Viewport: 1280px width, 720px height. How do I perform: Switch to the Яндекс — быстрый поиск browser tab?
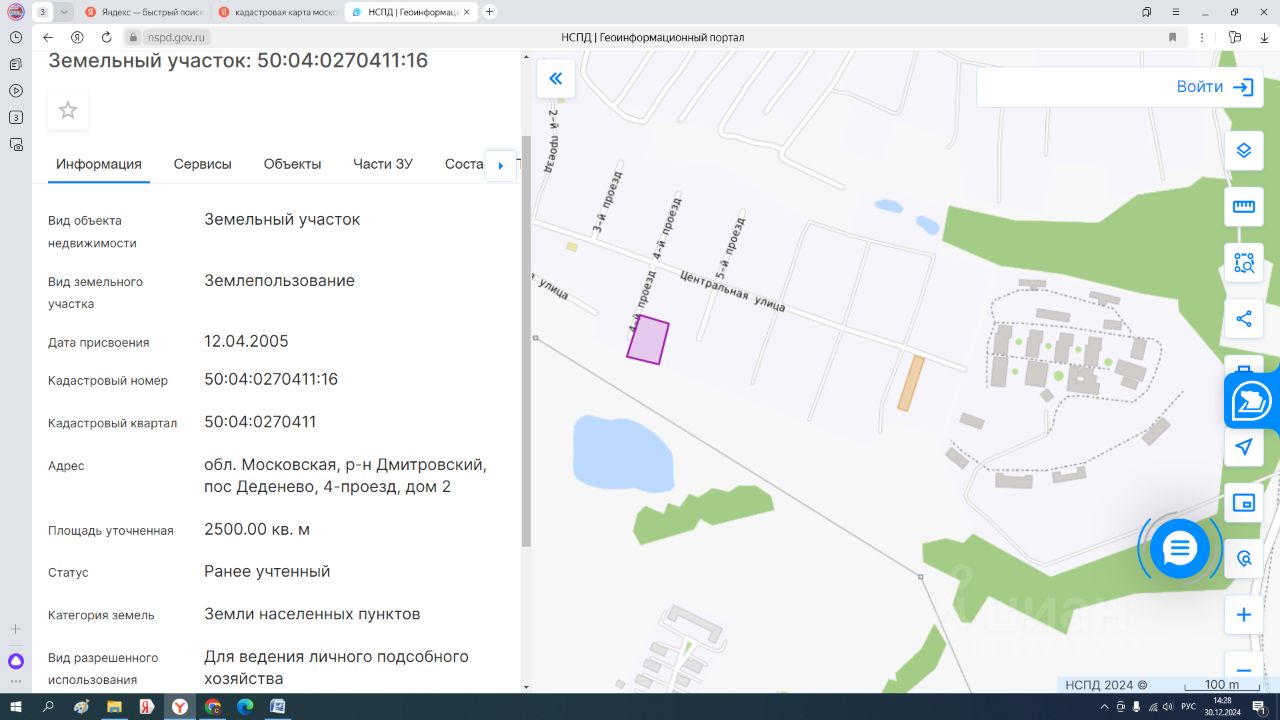(146, 12)
